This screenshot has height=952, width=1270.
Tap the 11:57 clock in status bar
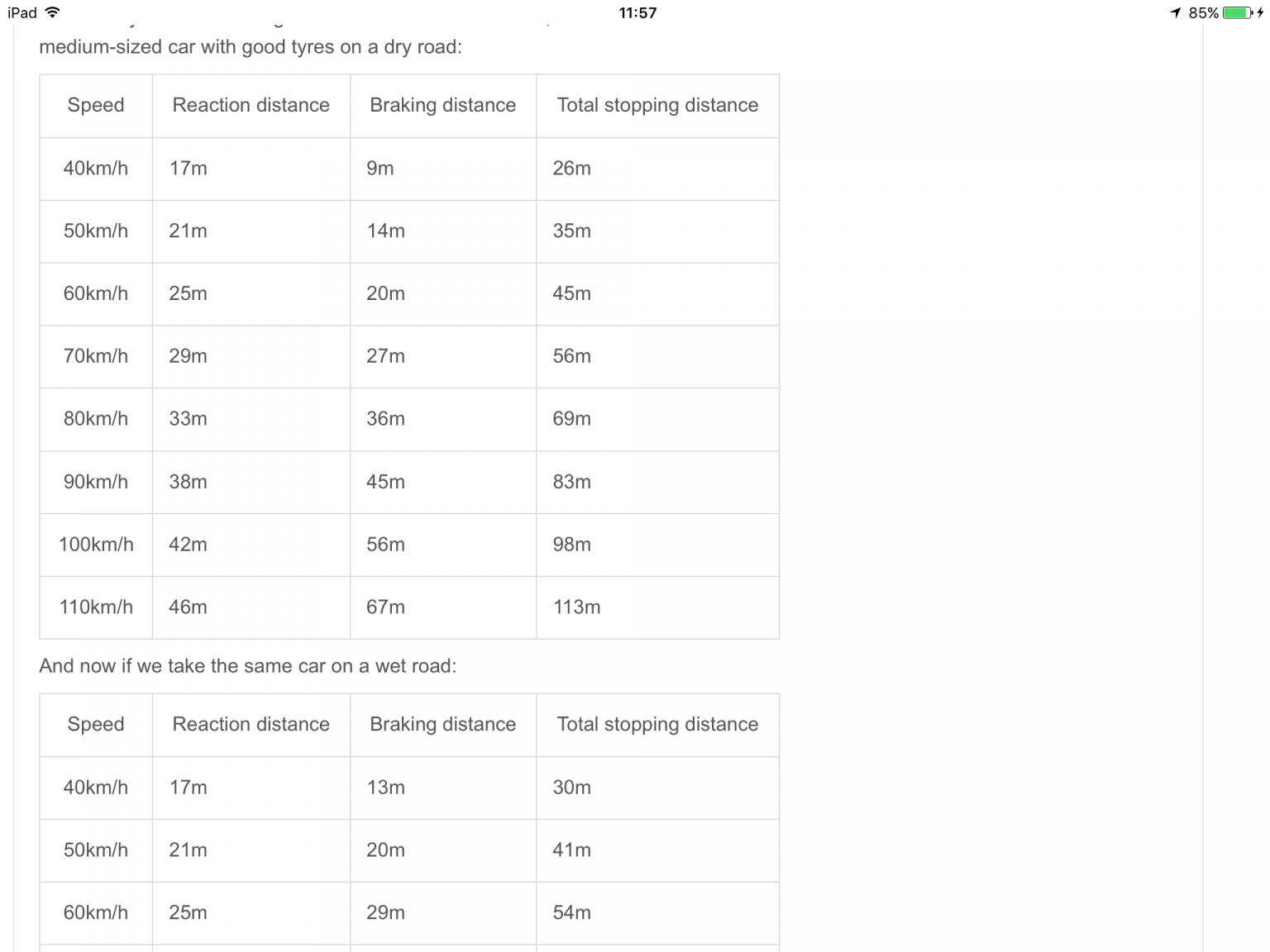tap(637, 12)
